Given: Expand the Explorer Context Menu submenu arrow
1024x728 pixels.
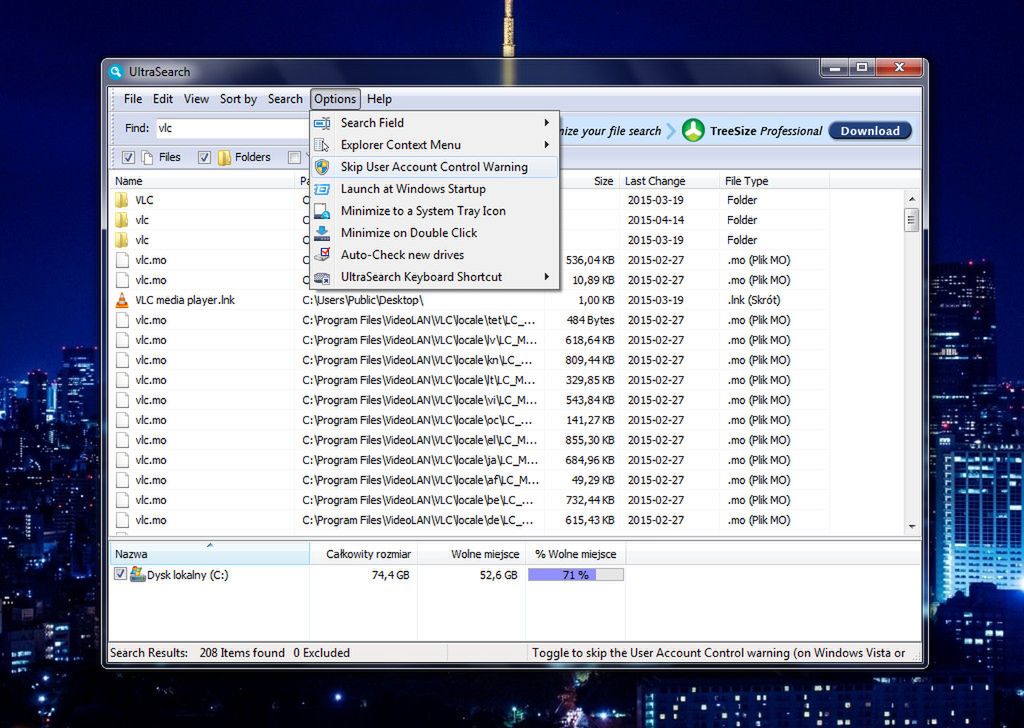Looking at the screenshot, I should (x=546, y=145).
